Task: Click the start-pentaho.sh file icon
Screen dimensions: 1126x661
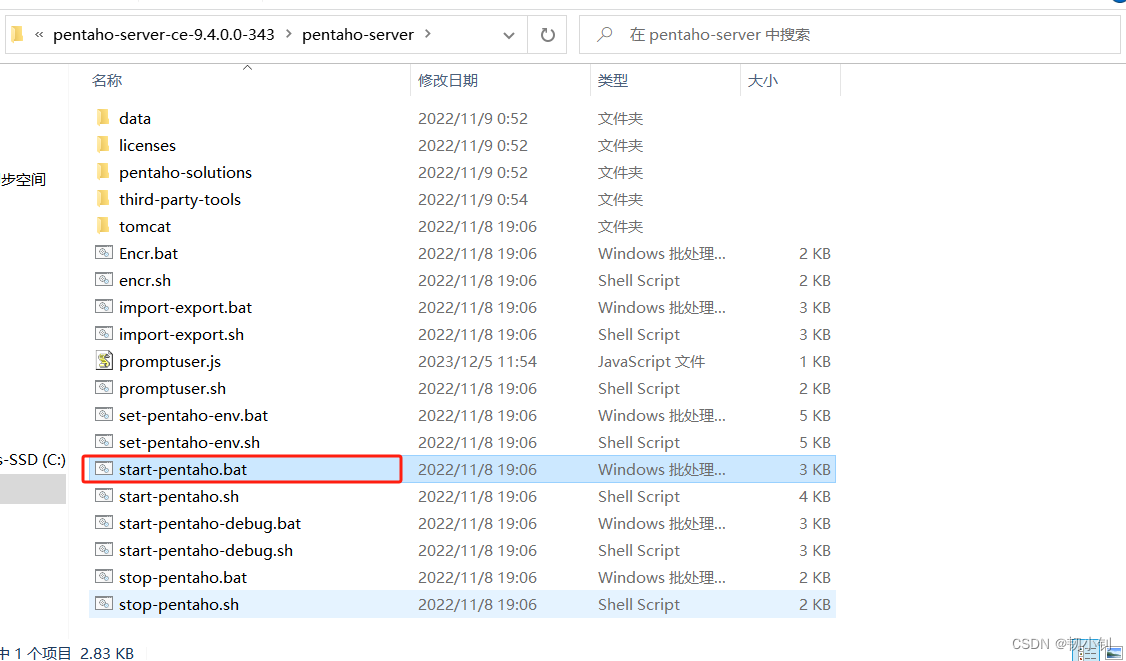Action: coord(104,496)
